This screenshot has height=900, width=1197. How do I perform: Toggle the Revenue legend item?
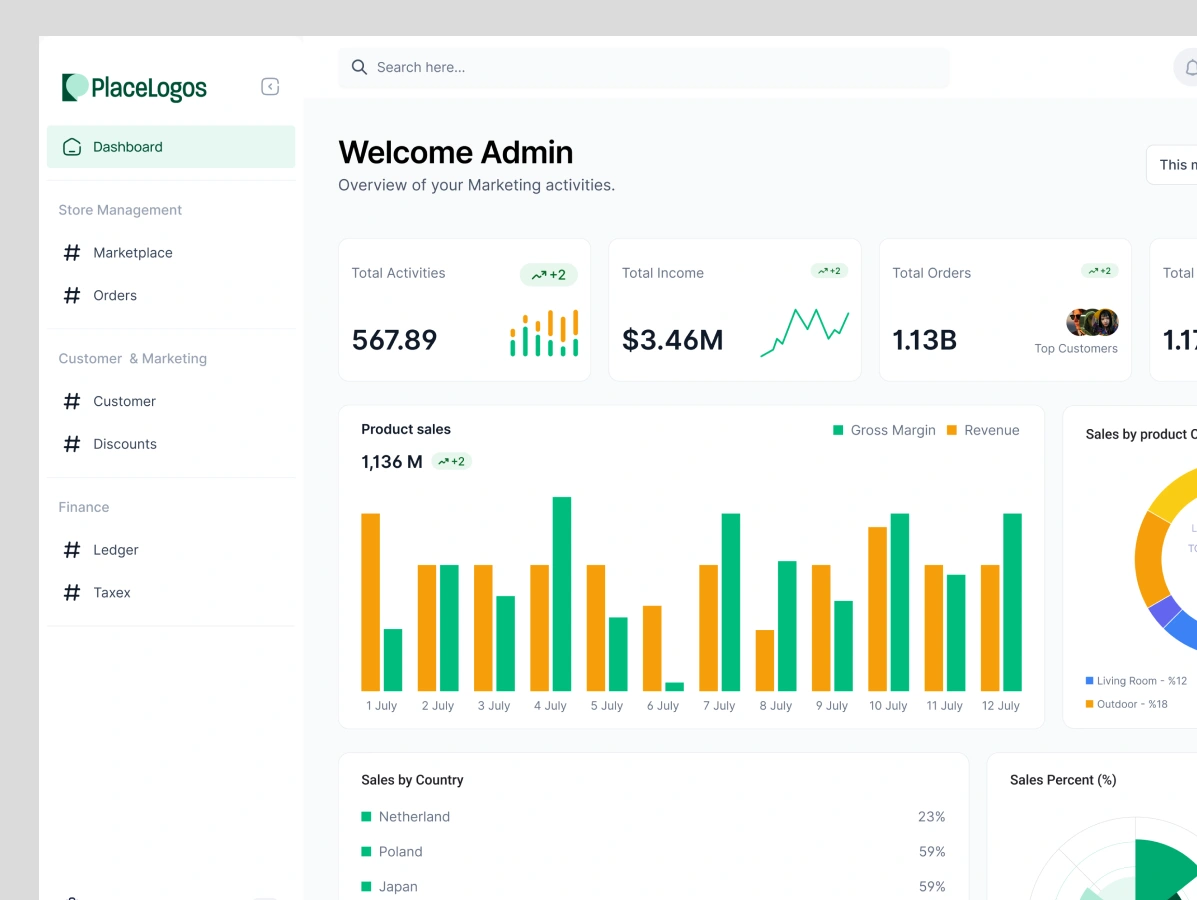click(x=982, y=431)
